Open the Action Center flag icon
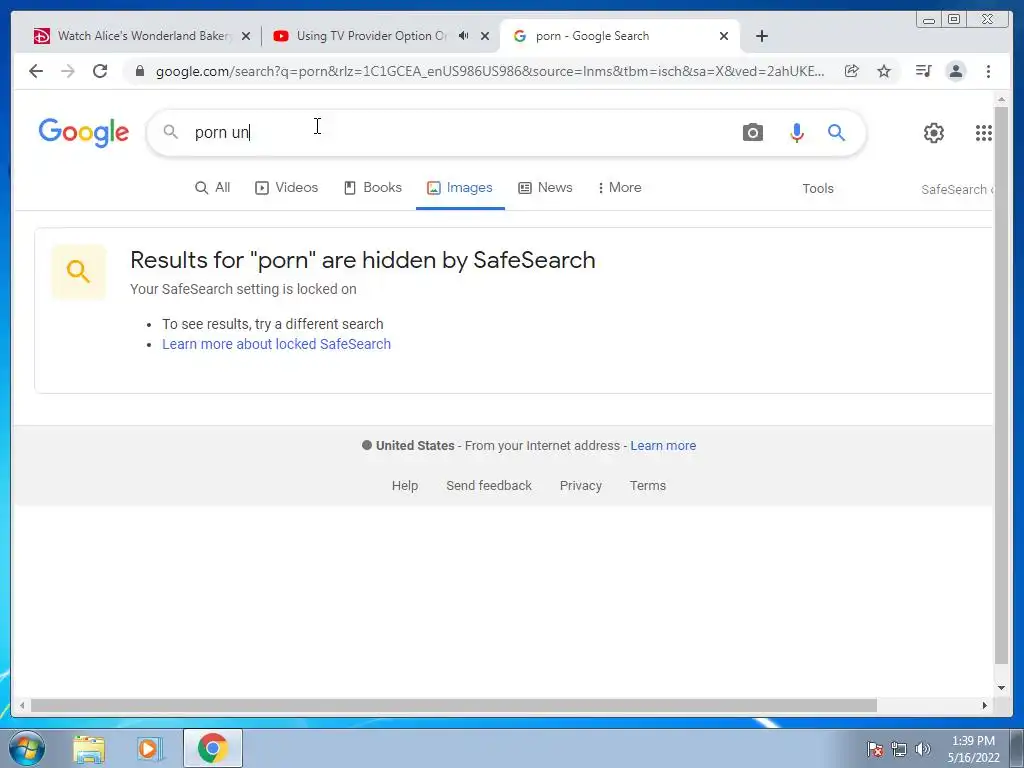The width and height of the screenshot is (1024, 768). coord(875,749)
